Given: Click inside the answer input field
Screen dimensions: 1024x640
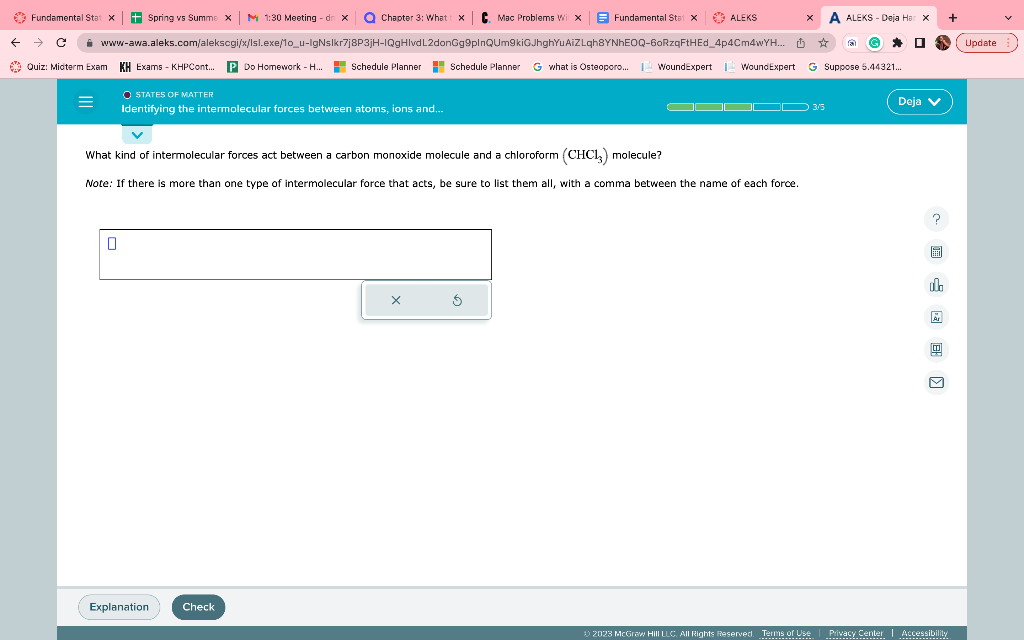Looking at the screenshot, I should tap(295, 254).
